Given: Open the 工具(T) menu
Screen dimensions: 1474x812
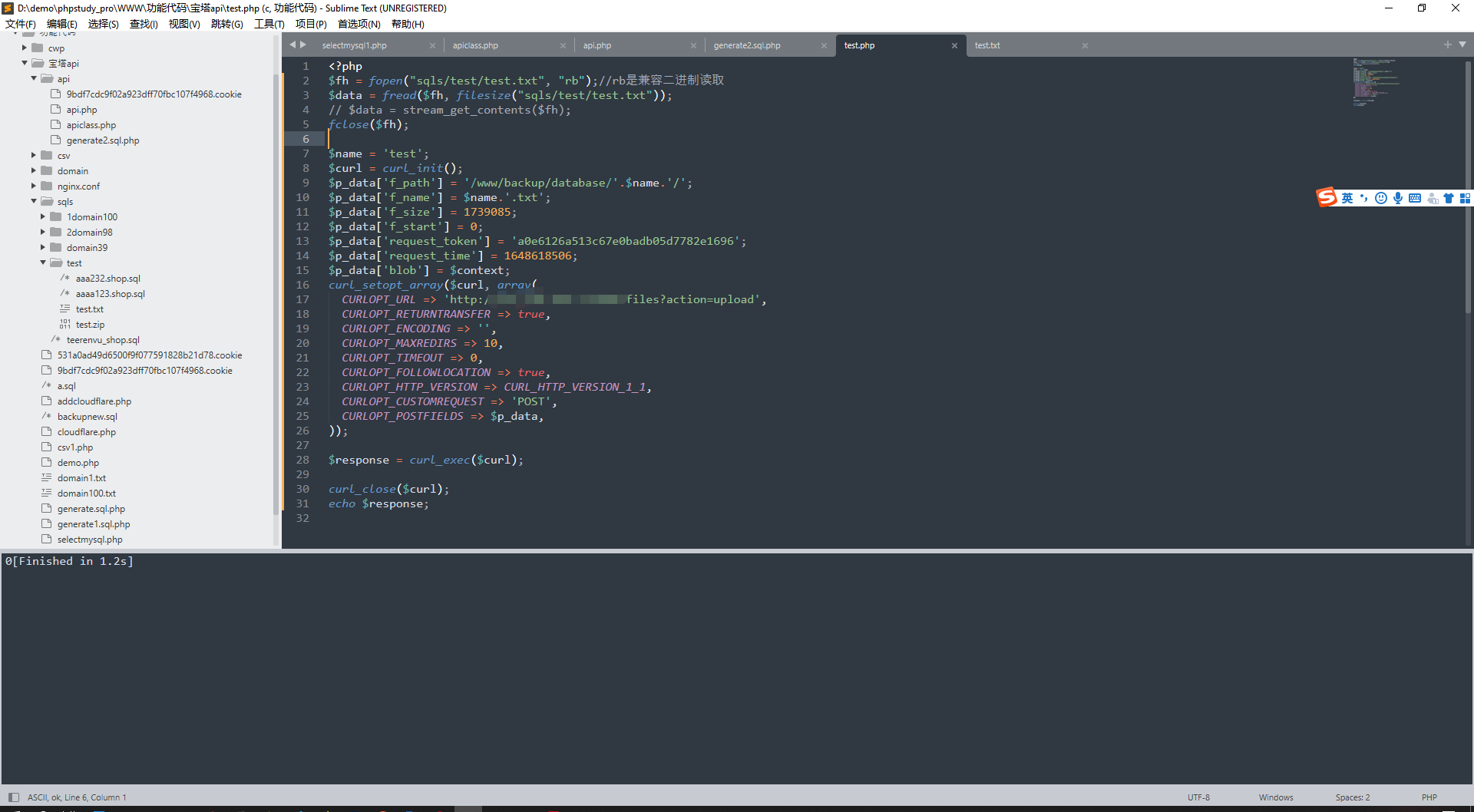Looking at the screenshot, I should (269, 24).
